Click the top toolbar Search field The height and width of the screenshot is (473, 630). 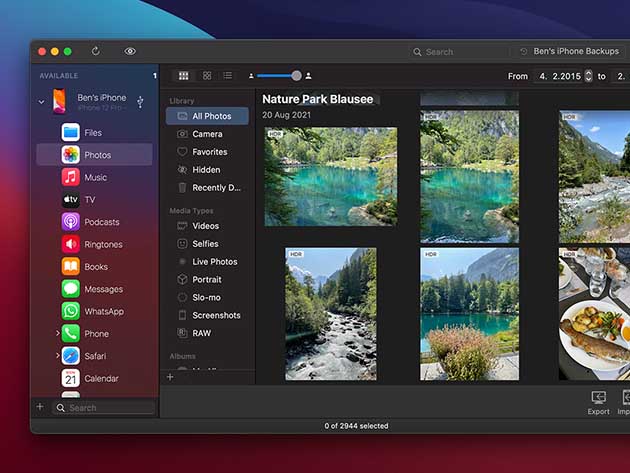(459, 52)
